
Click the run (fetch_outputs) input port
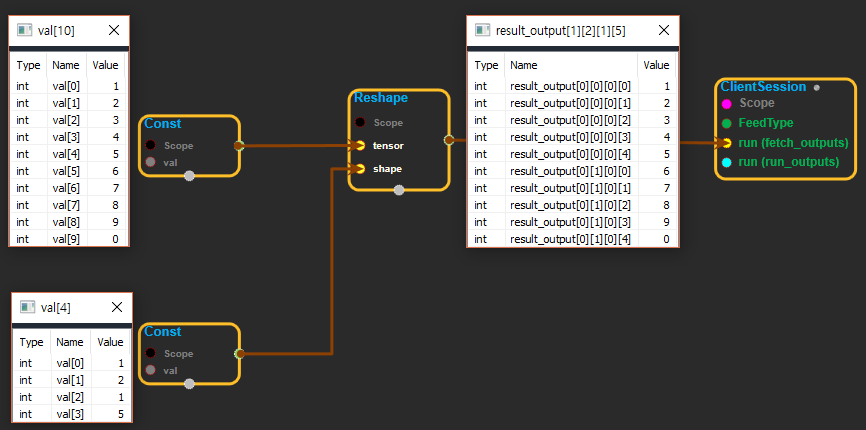(x=726, y=143)
